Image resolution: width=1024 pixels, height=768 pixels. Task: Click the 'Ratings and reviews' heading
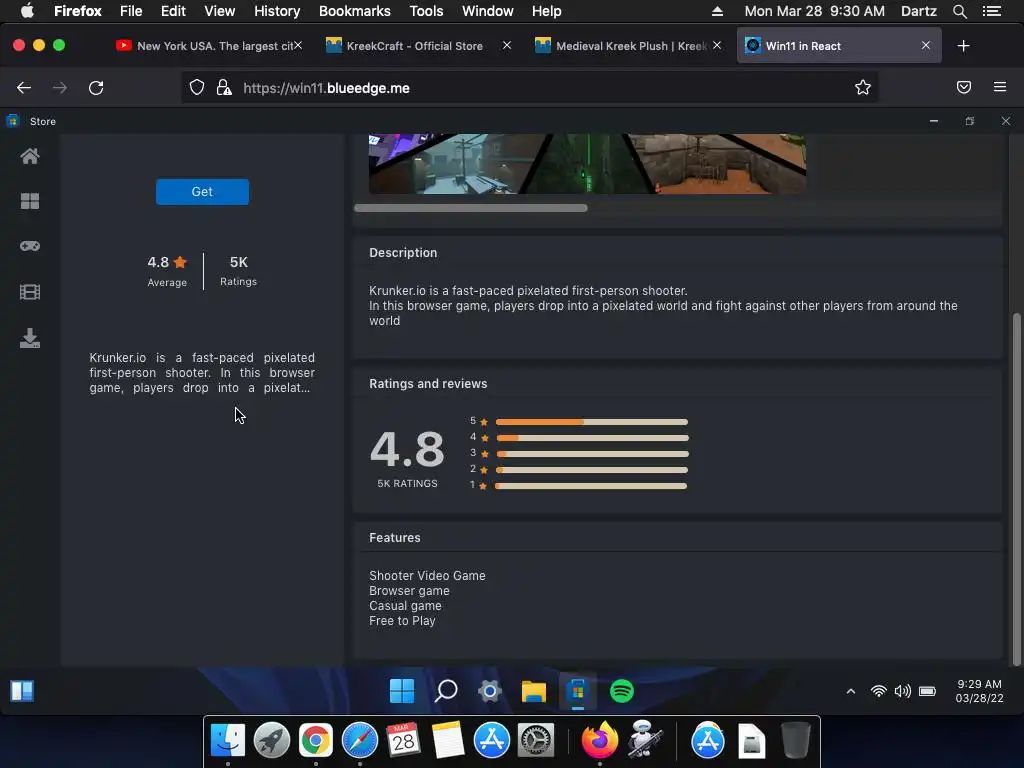[428, 384]
